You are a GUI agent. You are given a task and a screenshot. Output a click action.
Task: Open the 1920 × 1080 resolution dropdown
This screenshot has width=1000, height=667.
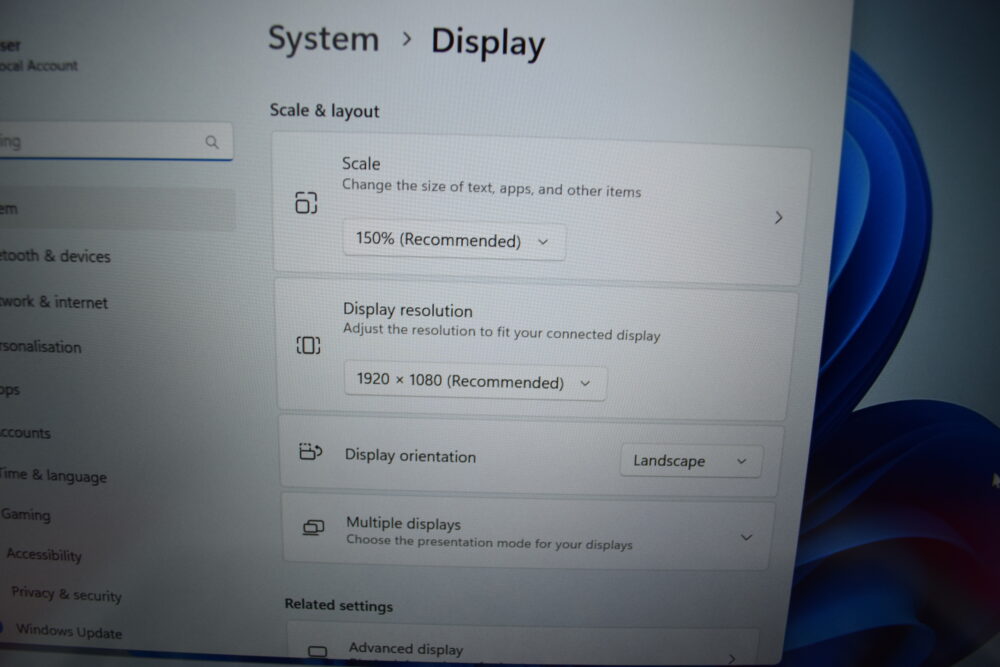click(x=475, y=381)
